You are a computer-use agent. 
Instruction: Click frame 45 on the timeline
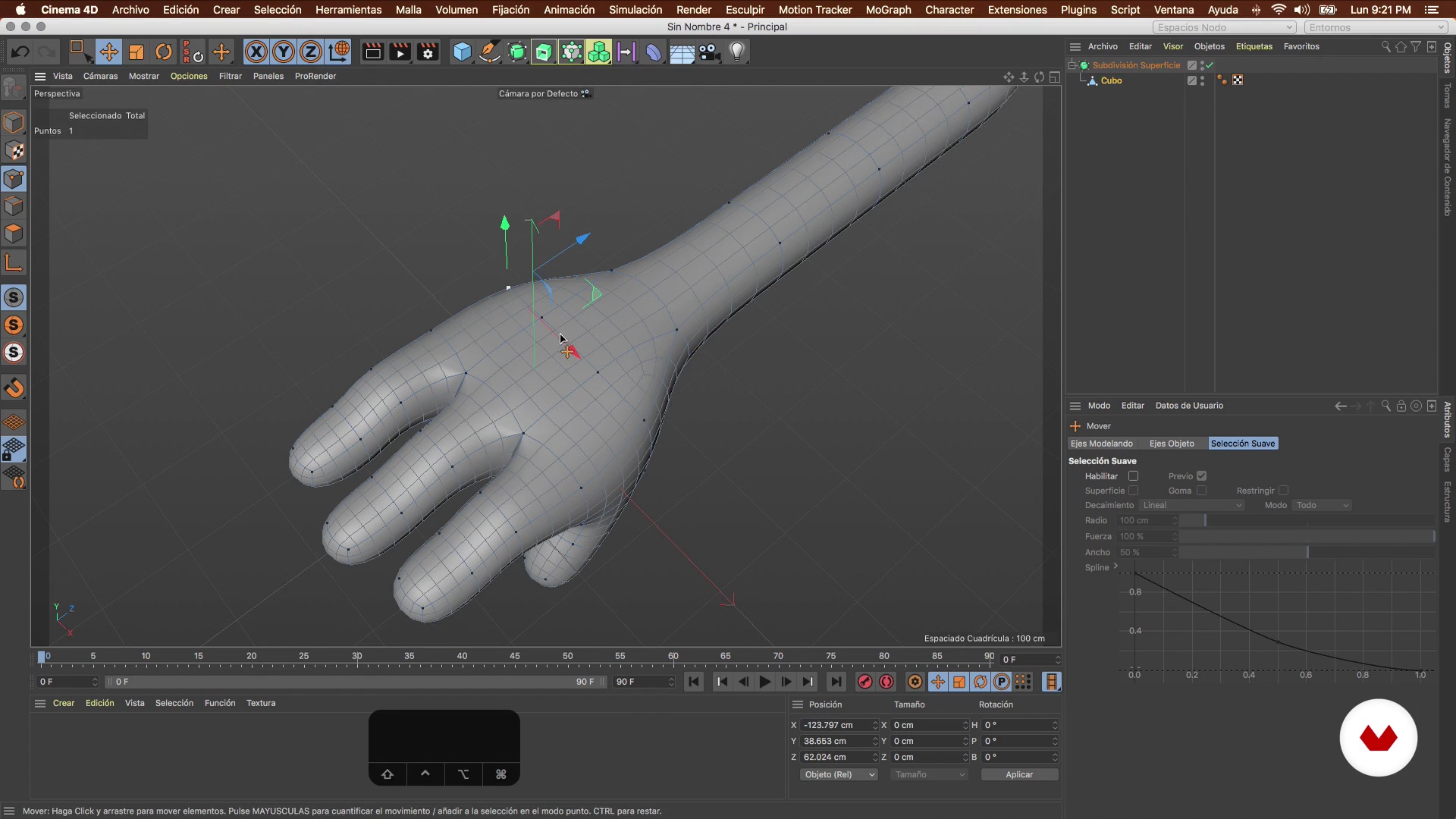point(515,657)
